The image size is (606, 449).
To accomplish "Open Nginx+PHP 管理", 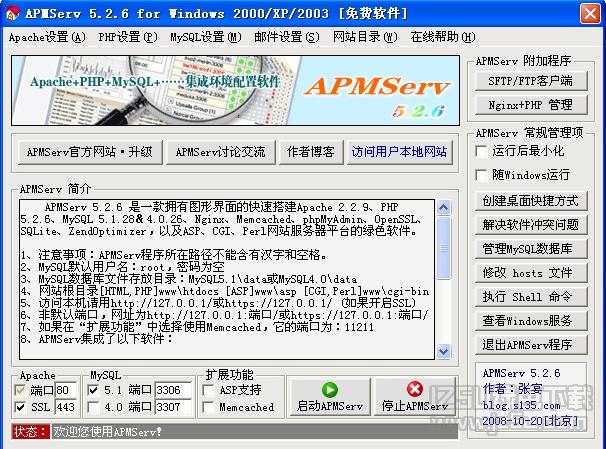I will pos(531,105).
